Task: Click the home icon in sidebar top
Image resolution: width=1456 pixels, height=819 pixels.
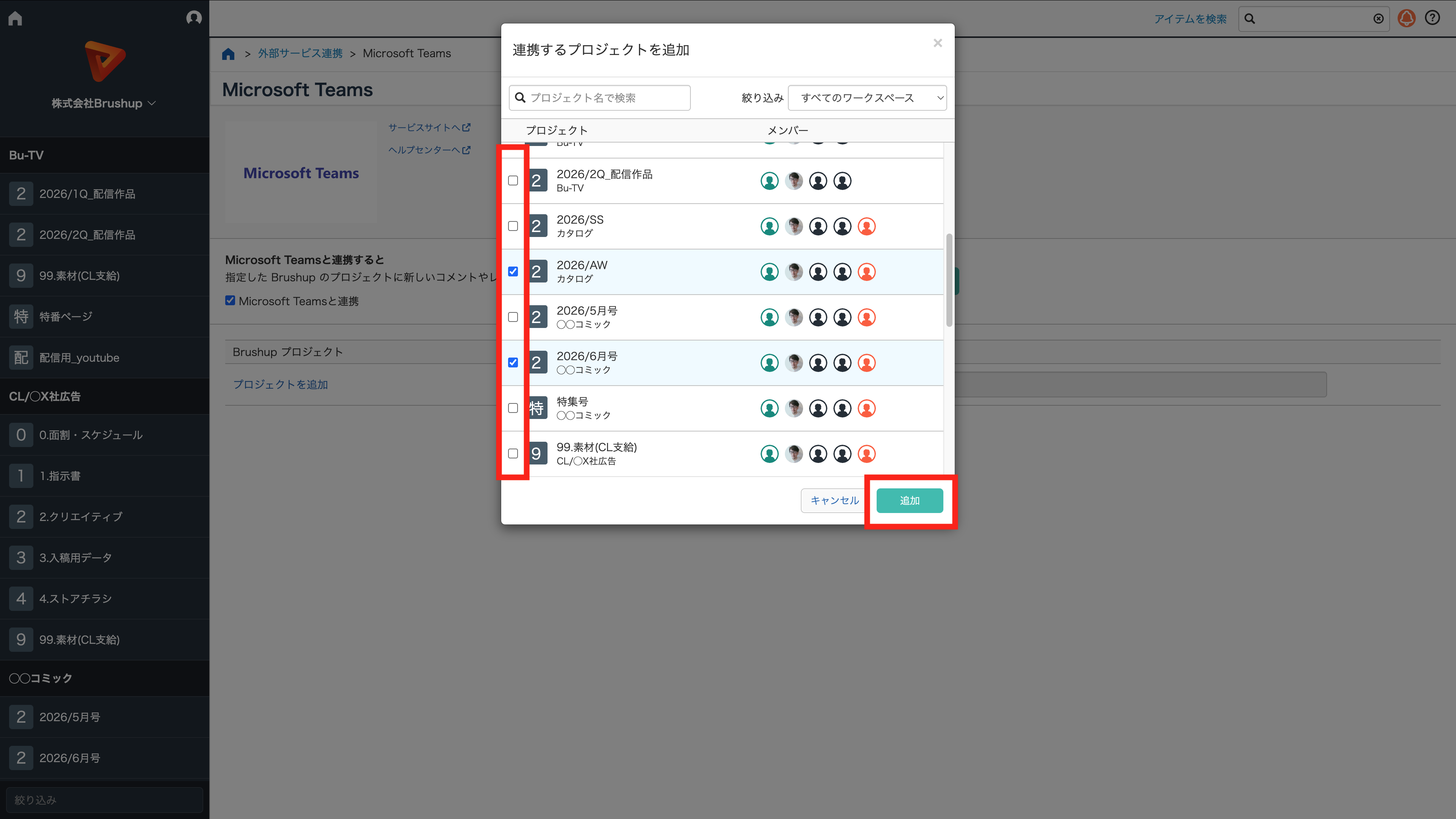Action: click(15, 19)
